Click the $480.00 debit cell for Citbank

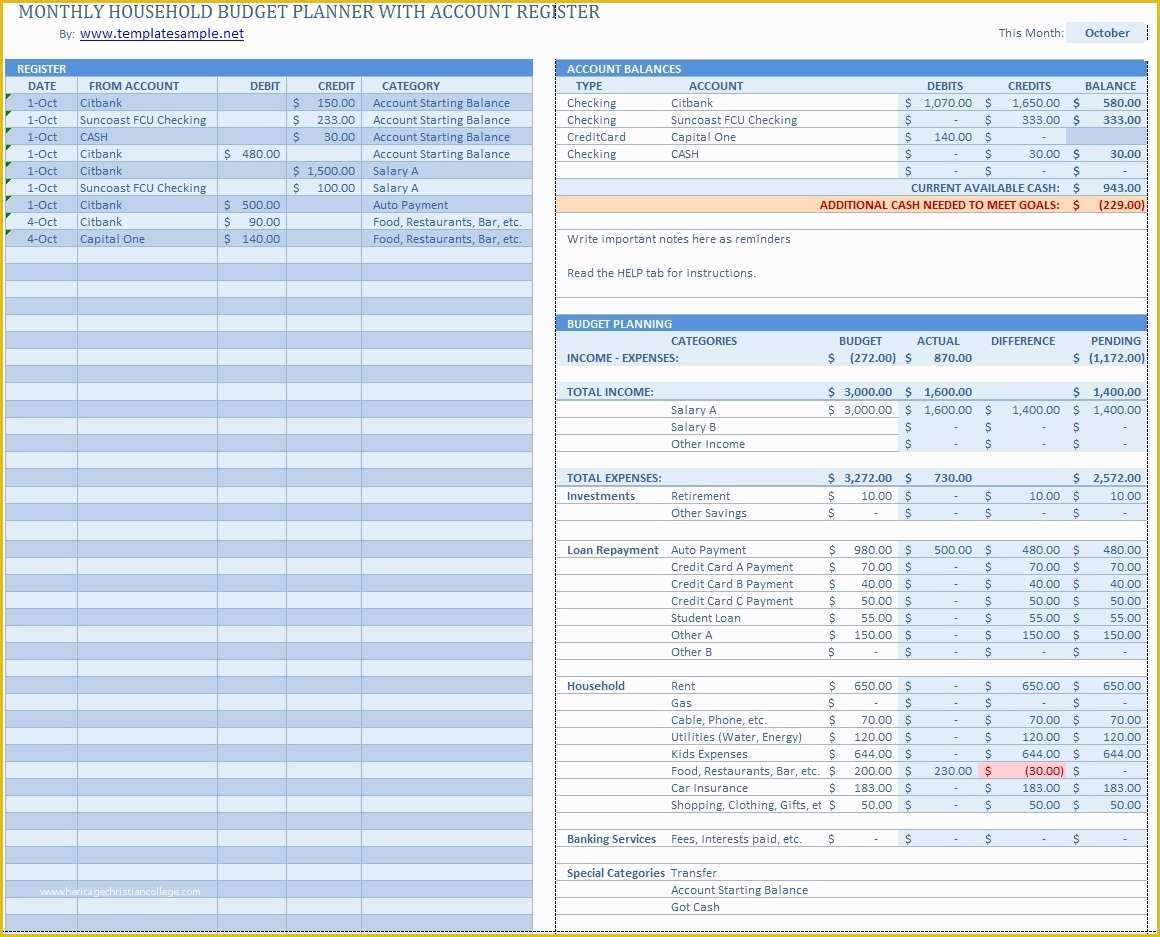pyautogui.click(x=252, y=154)
